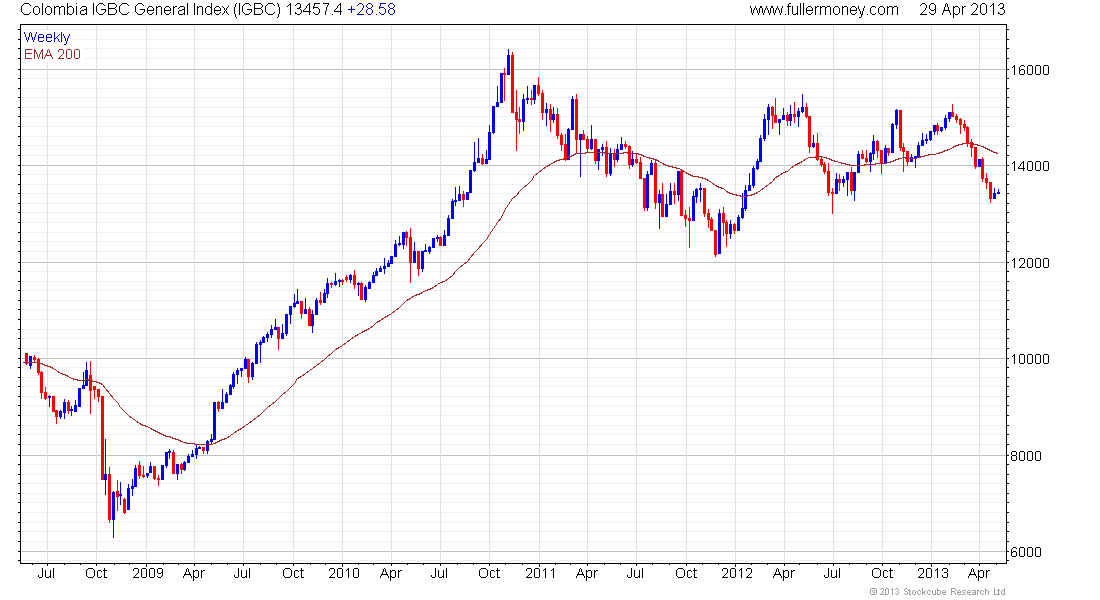Click the copyright '2013 Stockcube Research Ltd' text
Viewport: 1100px width, 600px height.
[937, 592]
